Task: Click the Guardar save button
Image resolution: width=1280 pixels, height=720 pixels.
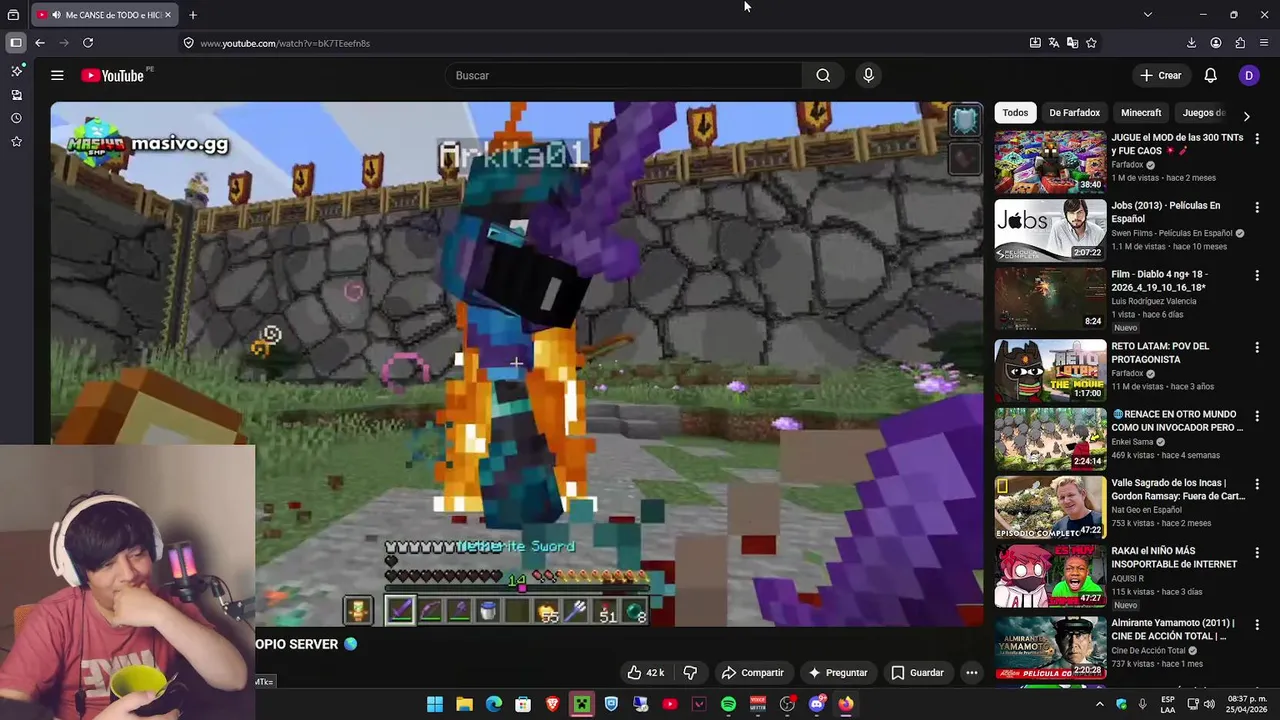Action: pos(917,673)
